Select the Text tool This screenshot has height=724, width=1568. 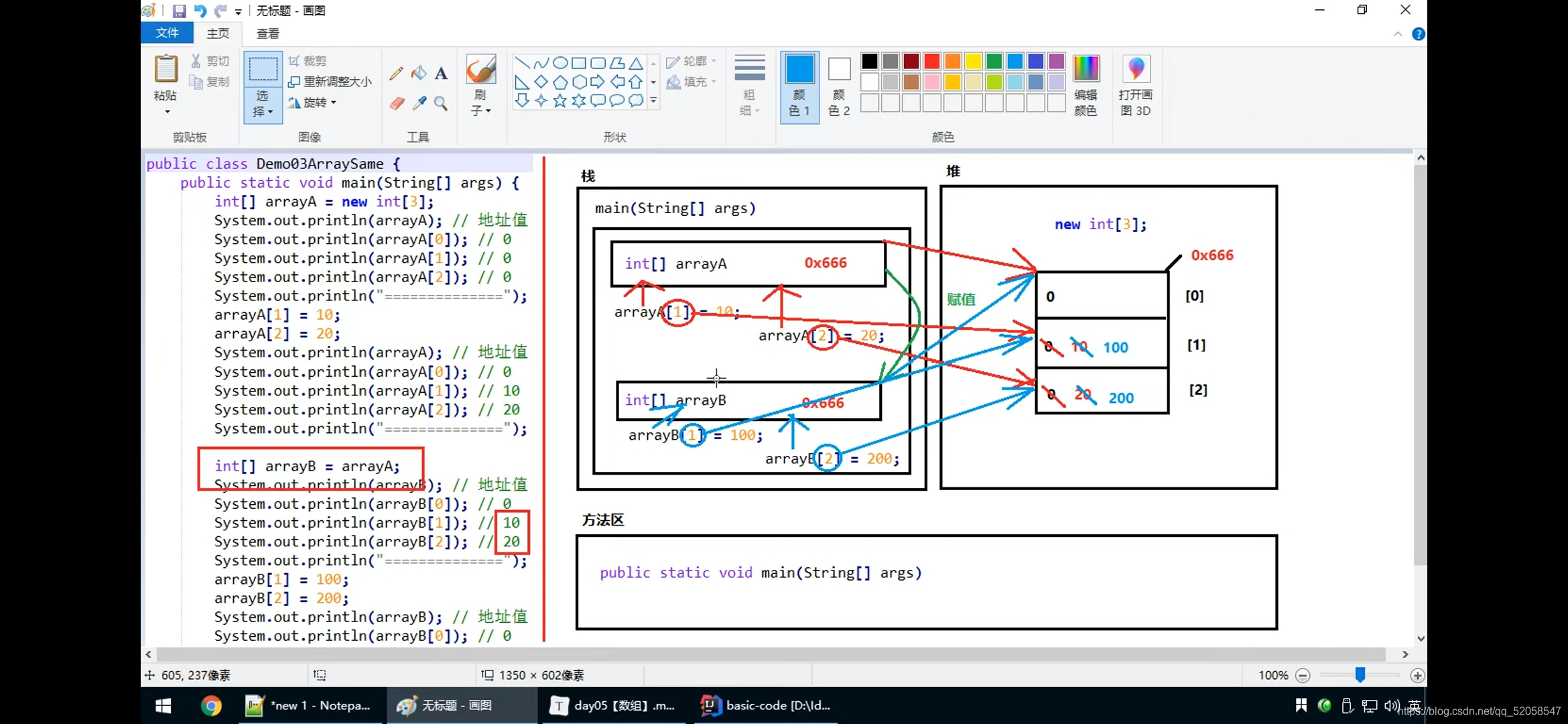[x=441, y=73]
